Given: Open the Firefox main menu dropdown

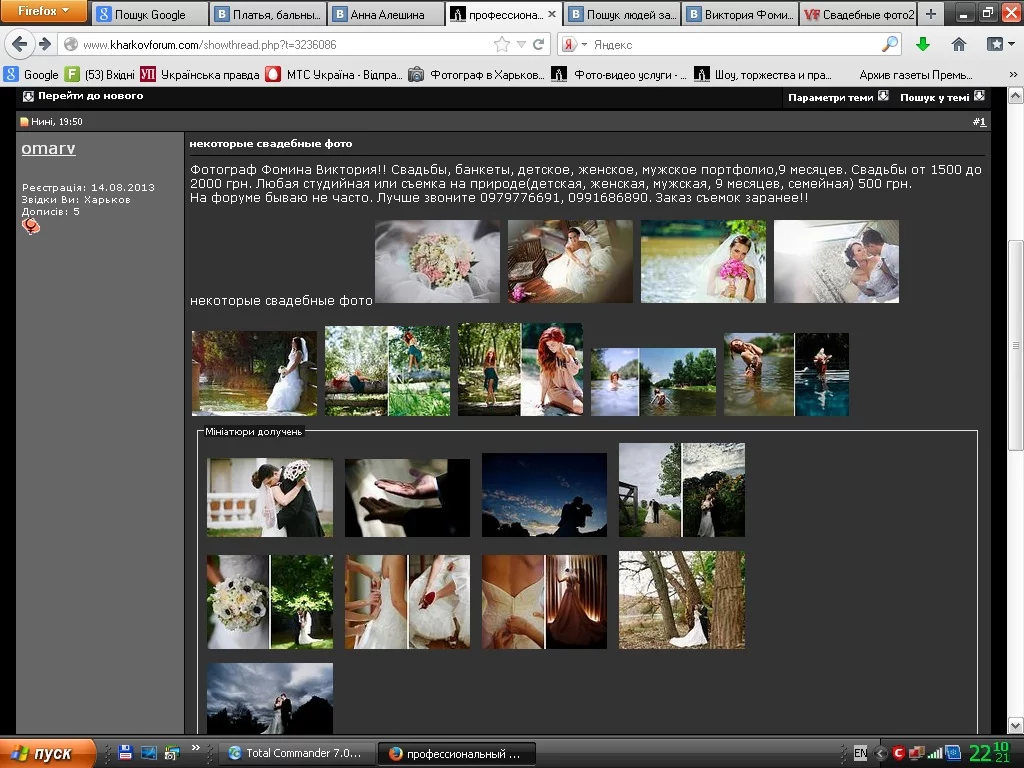Looking at the screenshot, I should tap(44, 12).
